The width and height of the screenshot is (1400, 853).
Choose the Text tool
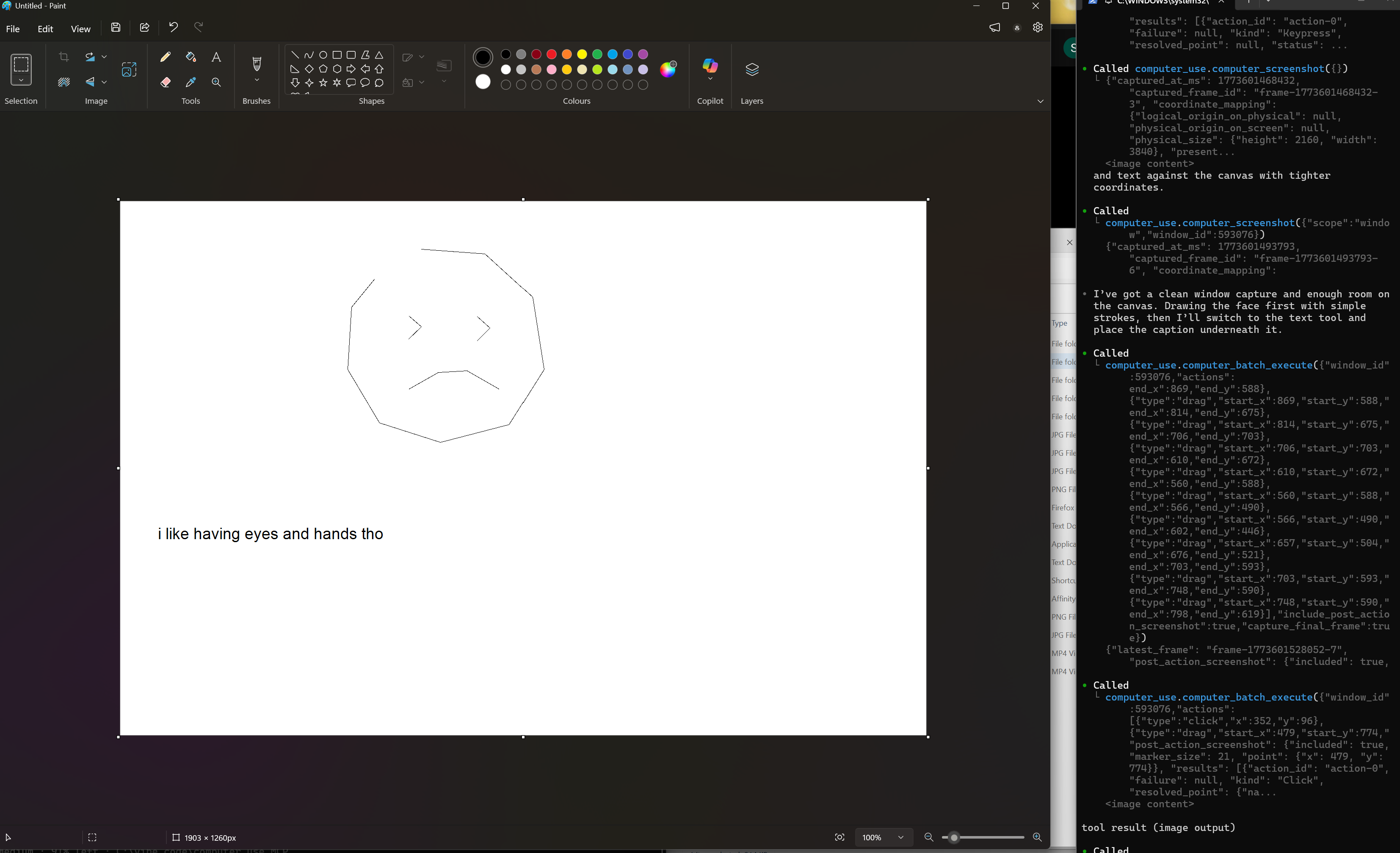(x=216, y=57)
